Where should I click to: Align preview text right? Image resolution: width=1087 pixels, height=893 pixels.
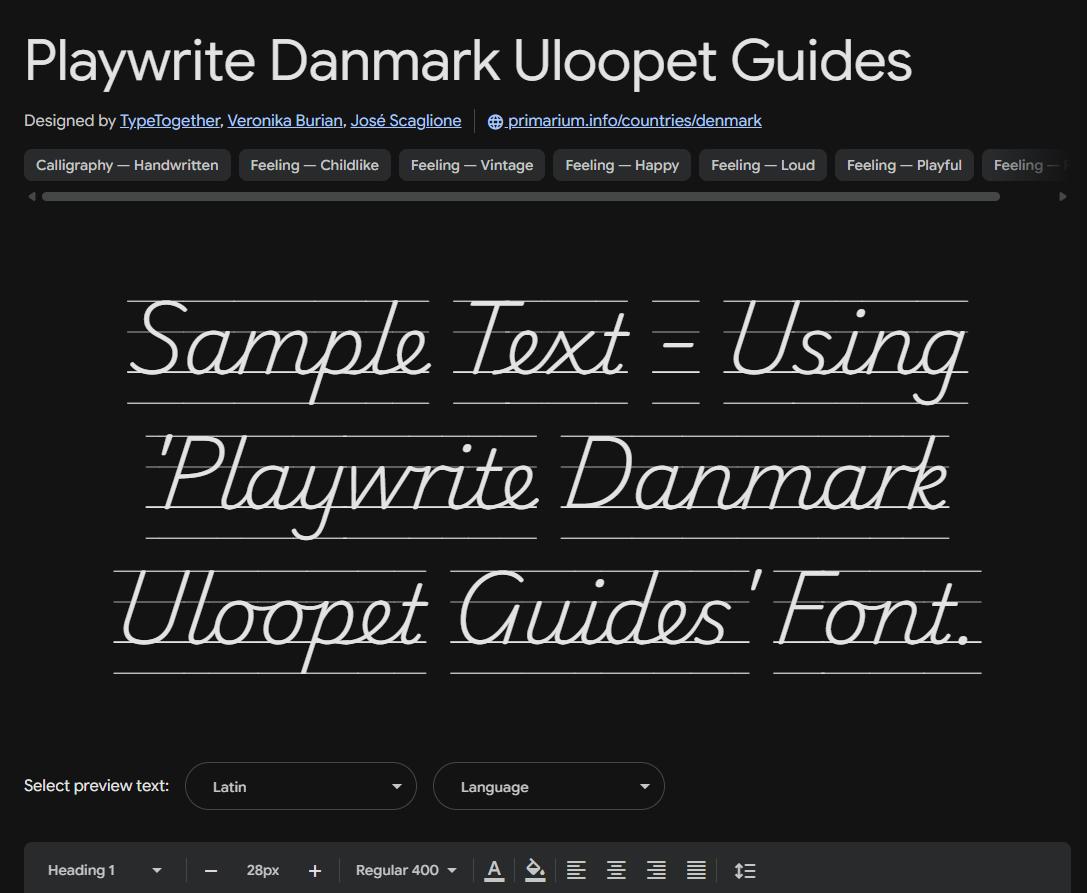pyautogui.click(x=656, y=870)
